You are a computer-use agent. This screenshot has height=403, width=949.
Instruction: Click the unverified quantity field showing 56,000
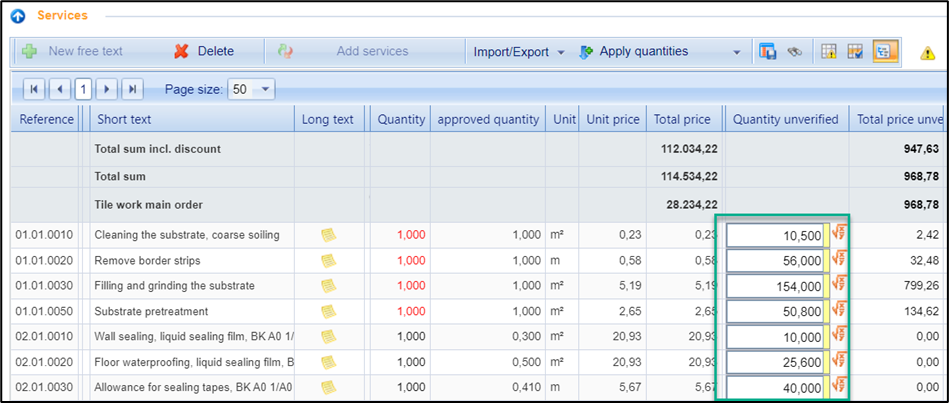(775, 260)
